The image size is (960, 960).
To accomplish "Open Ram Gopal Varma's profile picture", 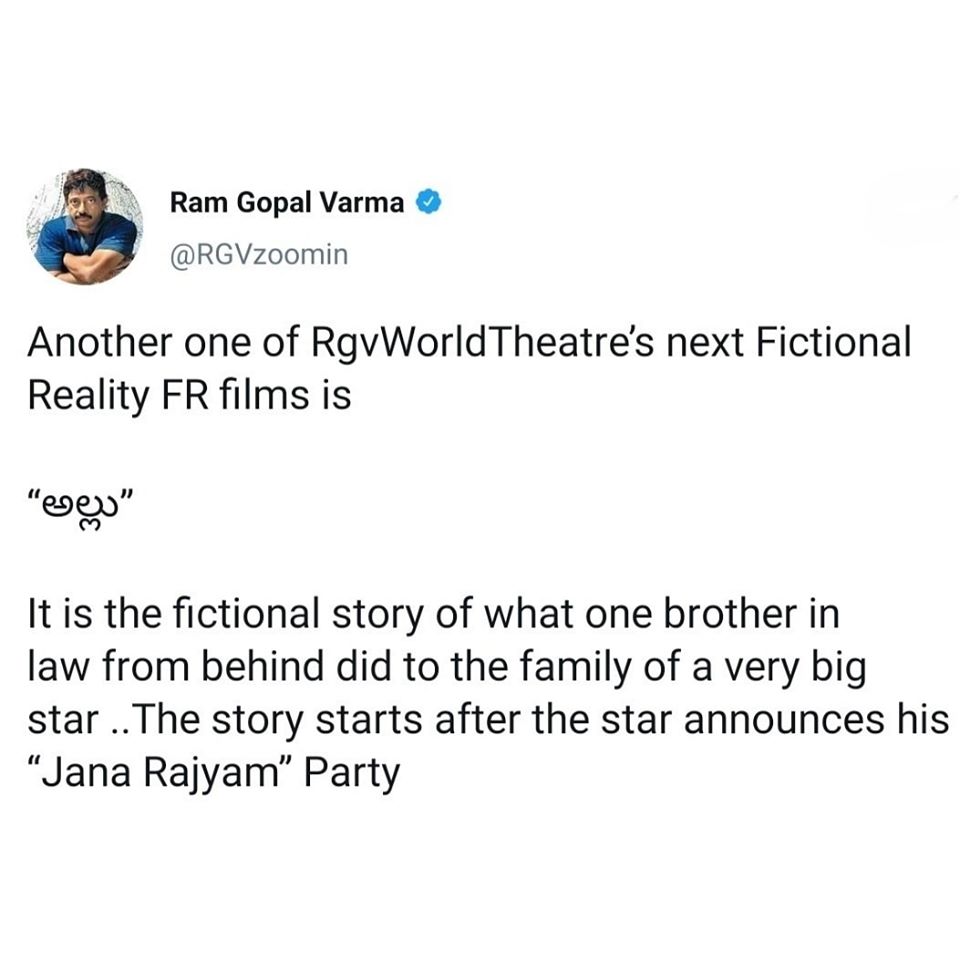I will [85, 227].
